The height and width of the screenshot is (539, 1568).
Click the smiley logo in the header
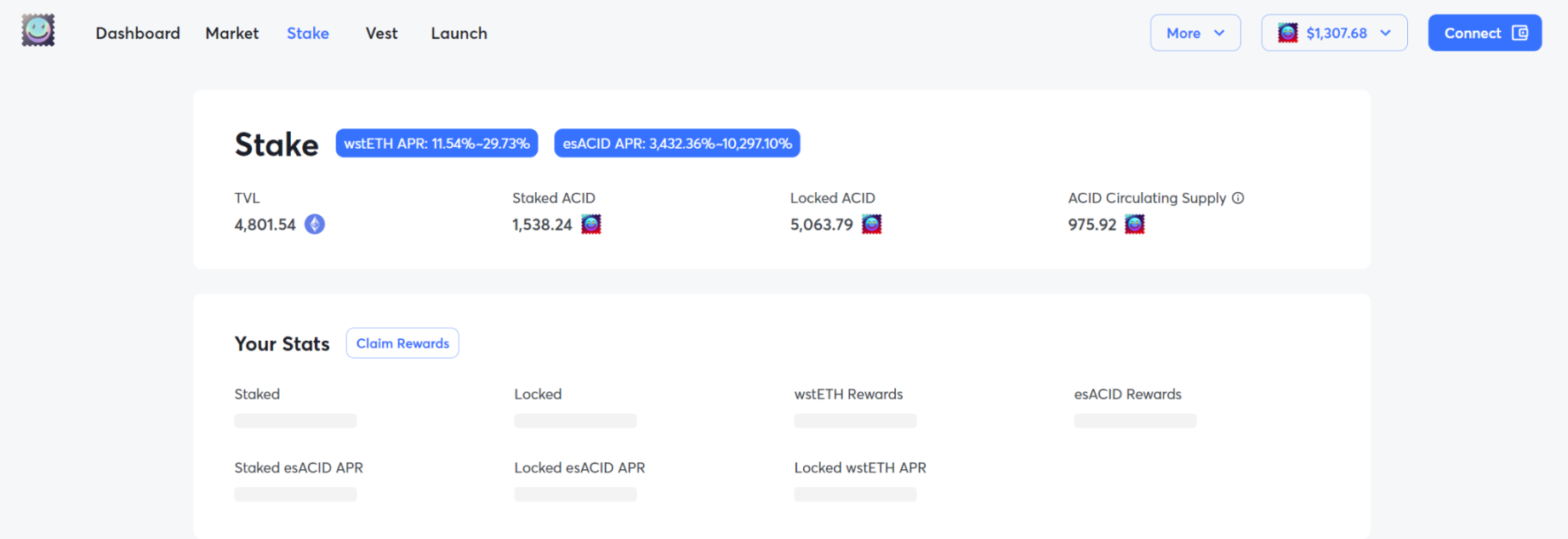click(x=38, y=31)
